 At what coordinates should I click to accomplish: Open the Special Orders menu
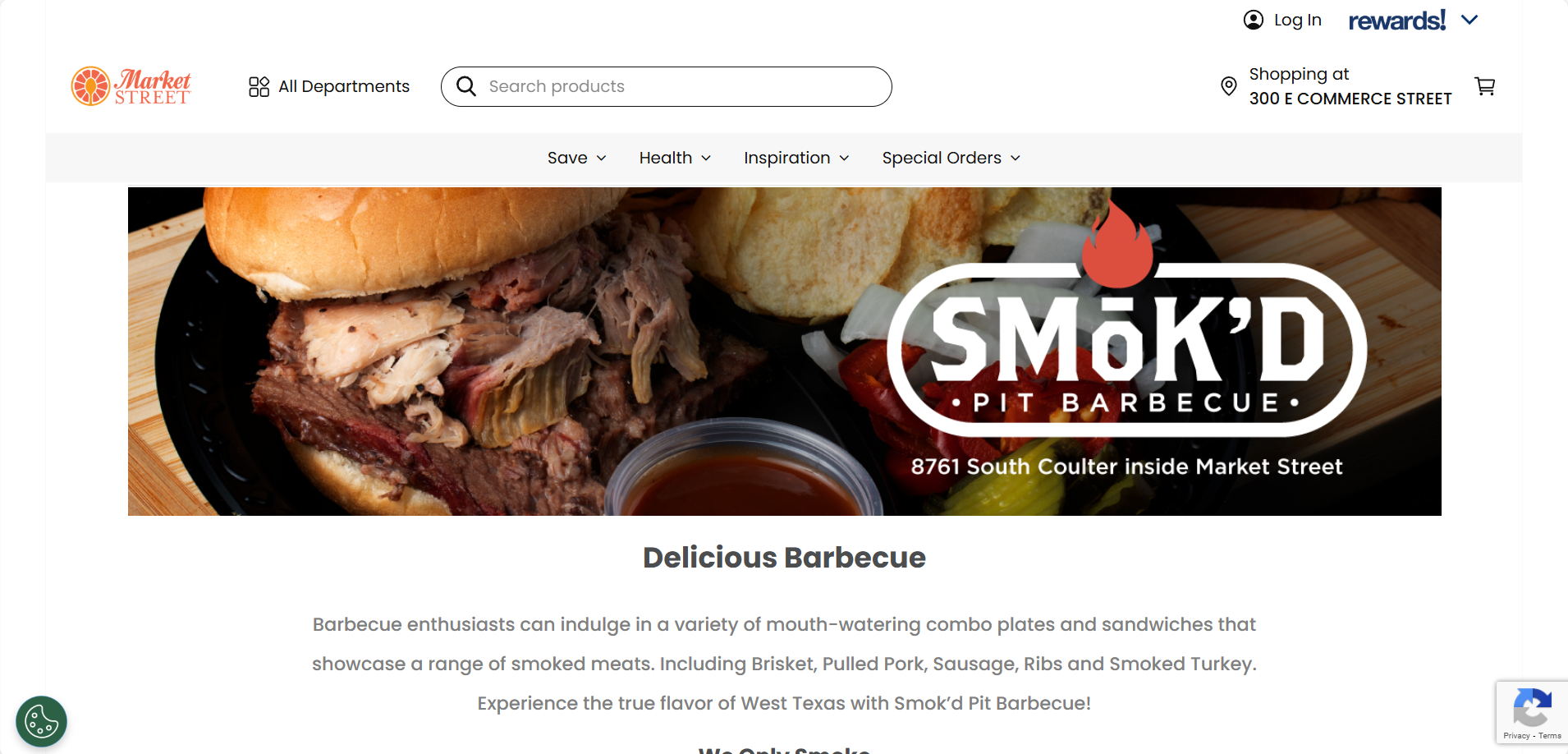pyautogui.click(x=951, y=158)
